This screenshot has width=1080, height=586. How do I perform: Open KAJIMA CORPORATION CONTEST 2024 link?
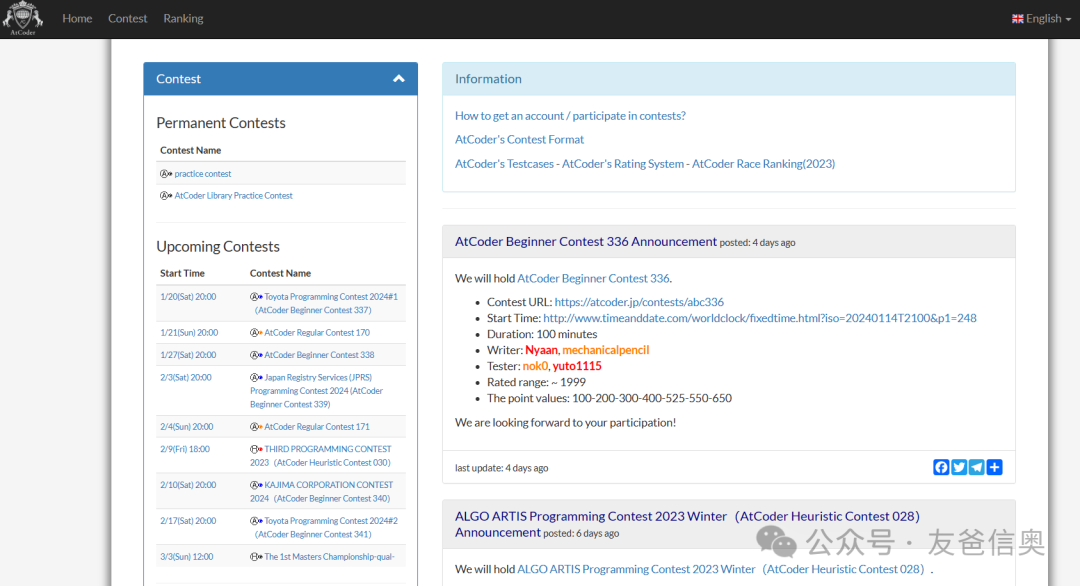pos(322,492)
